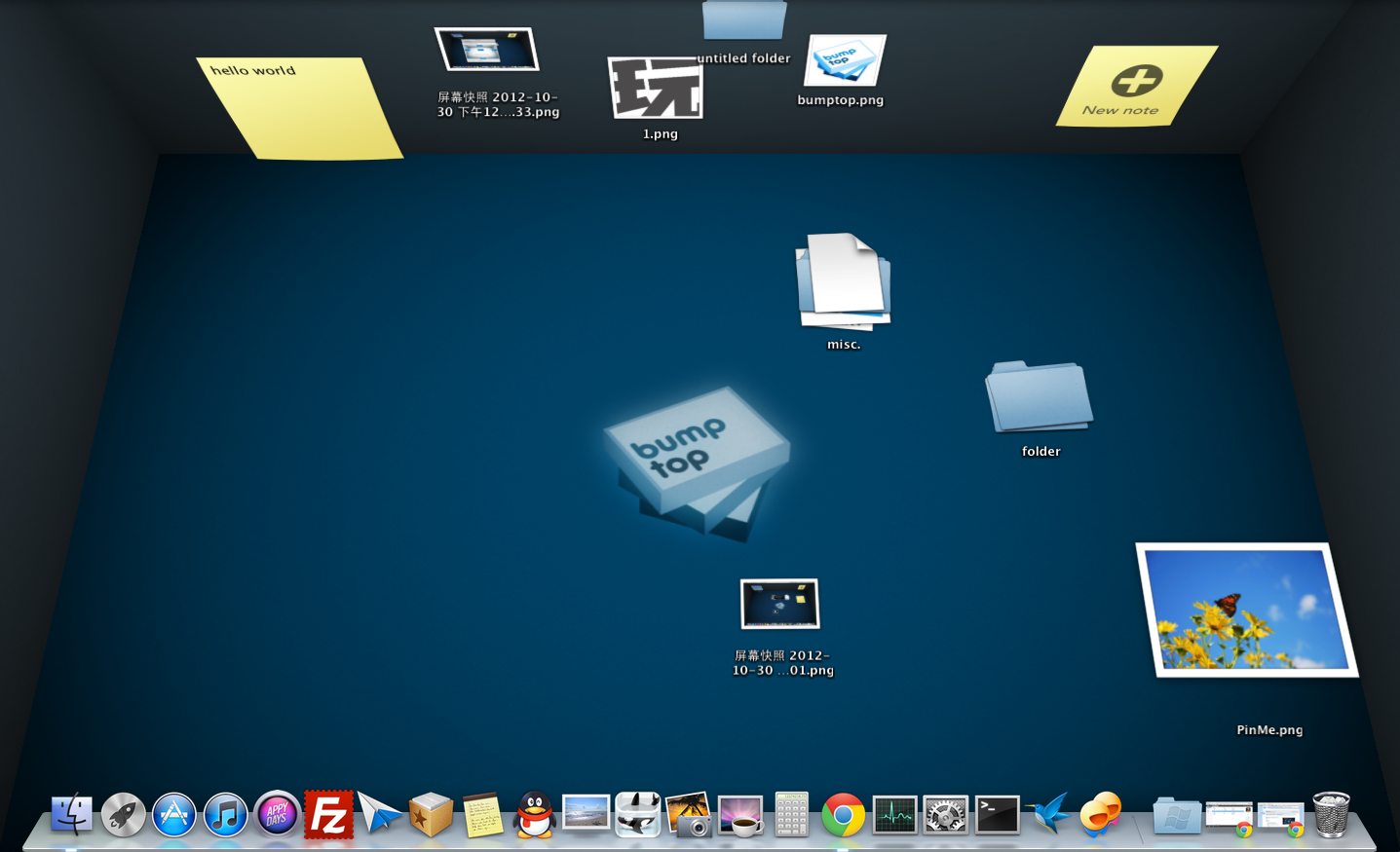The height and width of the screenshot is (852, 1400).
Task: Select the screenshot ending …01.png
Action: pyautogui.click(x=780, y=604)
